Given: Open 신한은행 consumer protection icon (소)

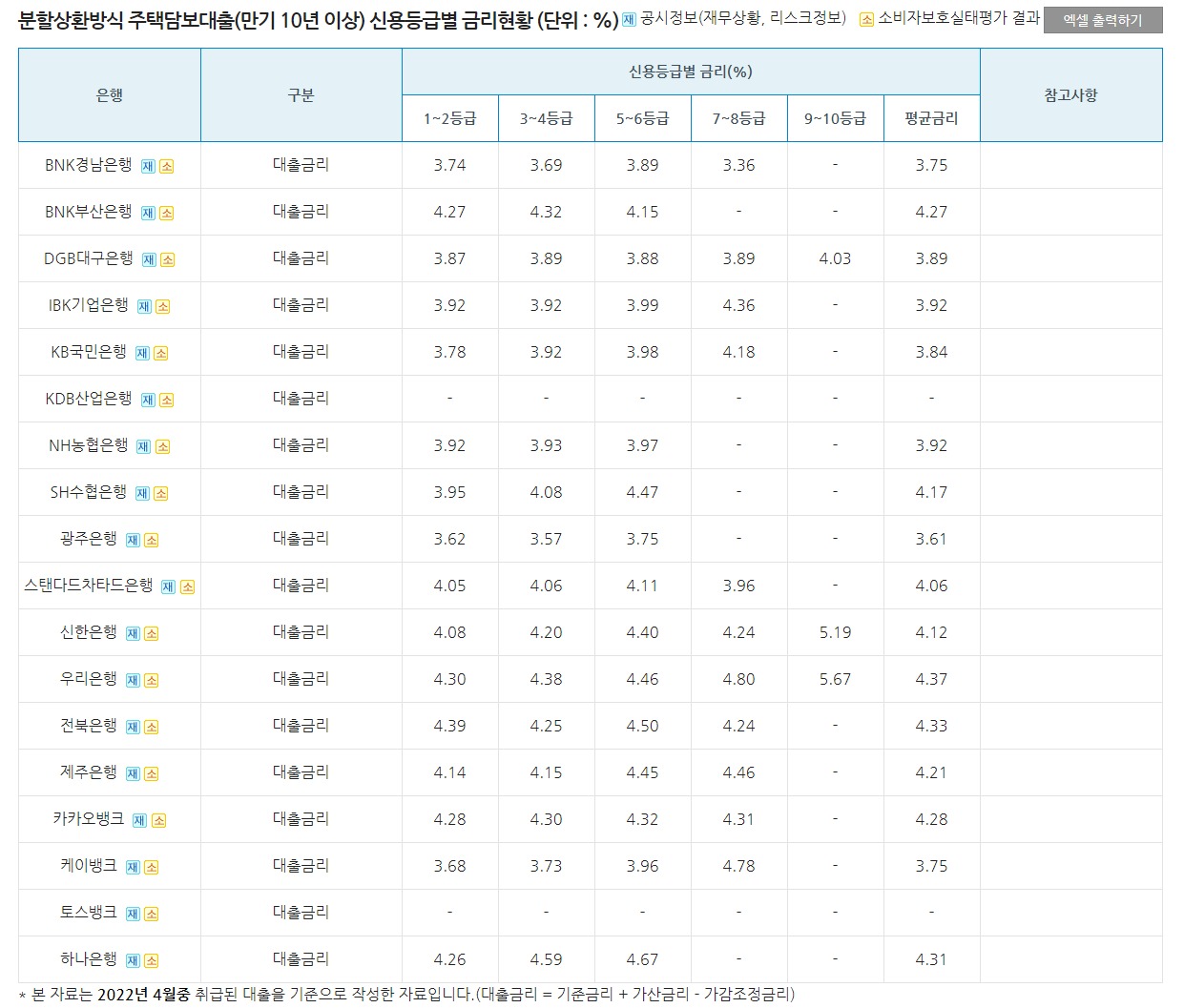Looking at the screenshot, I should [151, 633].
